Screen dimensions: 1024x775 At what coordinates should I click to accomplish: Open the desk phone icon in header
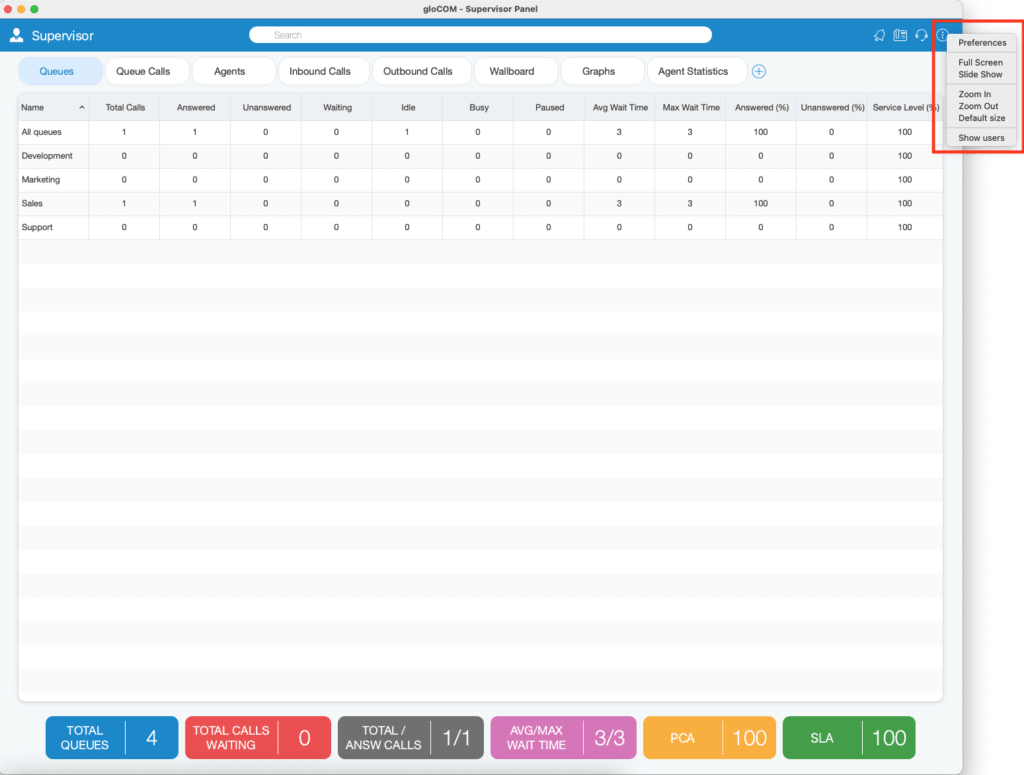pyautogui.click(x=900, y=35)
